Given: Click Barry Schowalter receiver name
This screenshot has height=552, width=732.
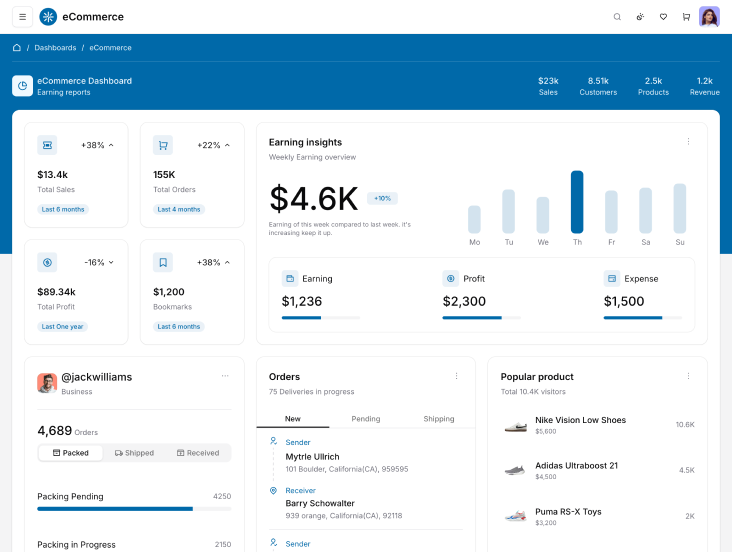Looking at the screenshot, I should (x=320, y=503).
